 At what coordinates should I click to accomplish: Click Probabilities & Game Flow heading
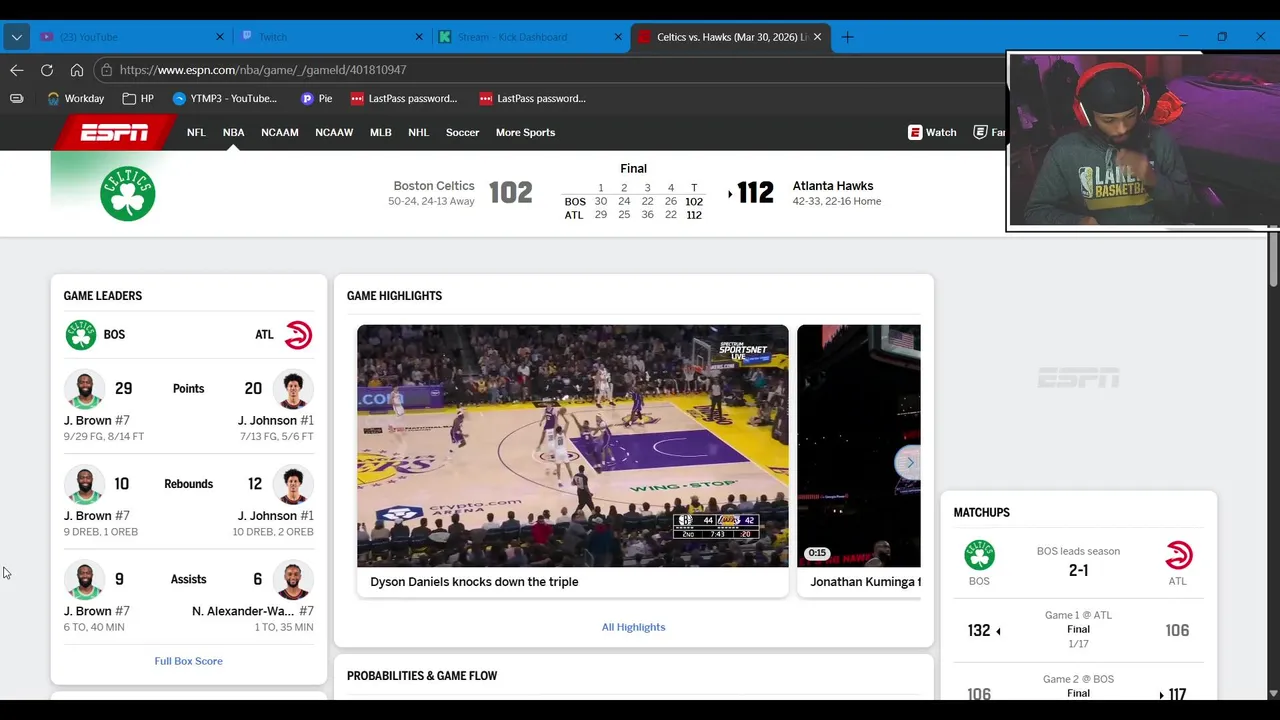pos(422,676)
